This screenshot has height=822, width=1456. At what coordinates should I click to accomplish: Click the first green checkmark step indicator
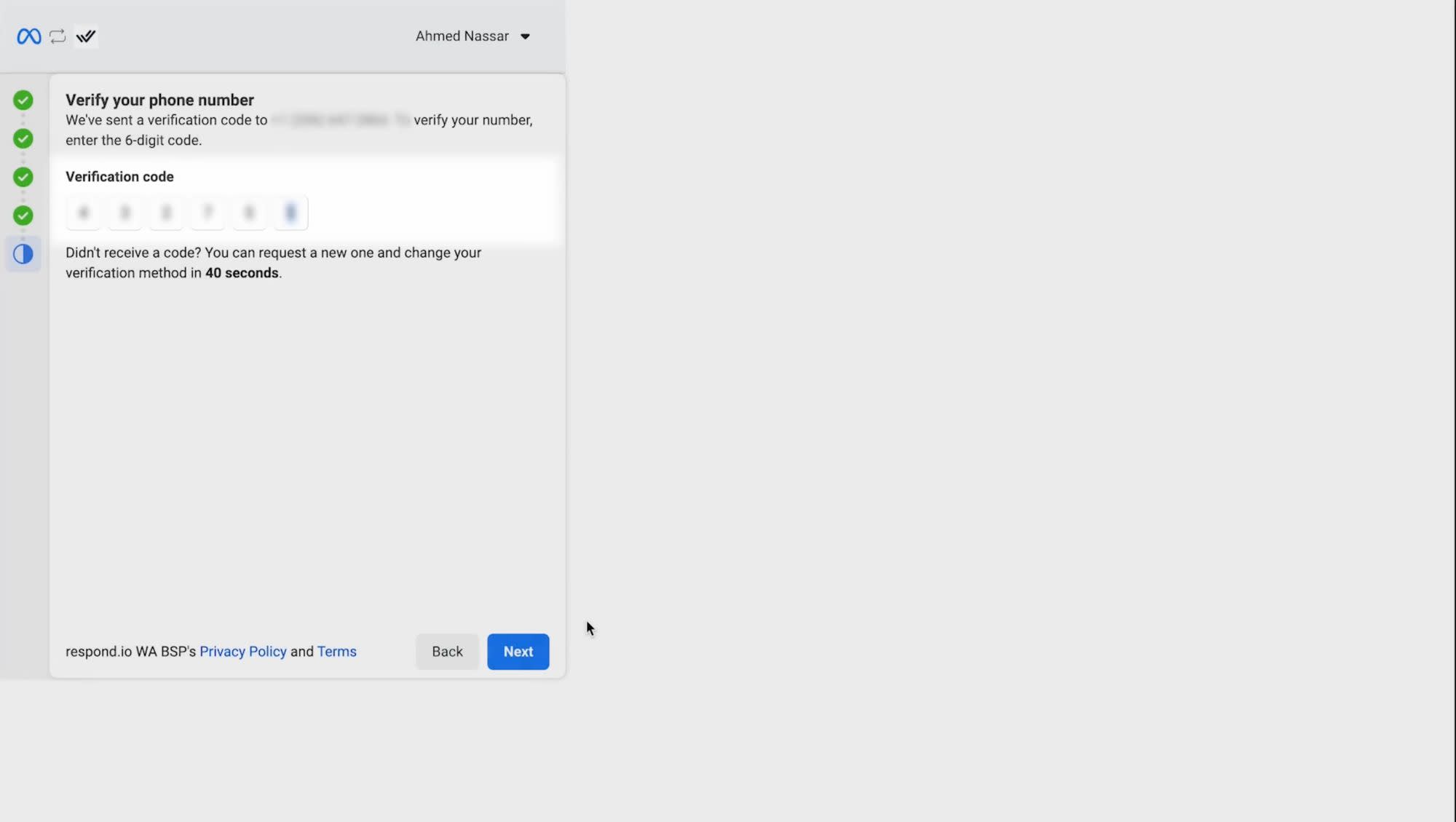point(23,101)
